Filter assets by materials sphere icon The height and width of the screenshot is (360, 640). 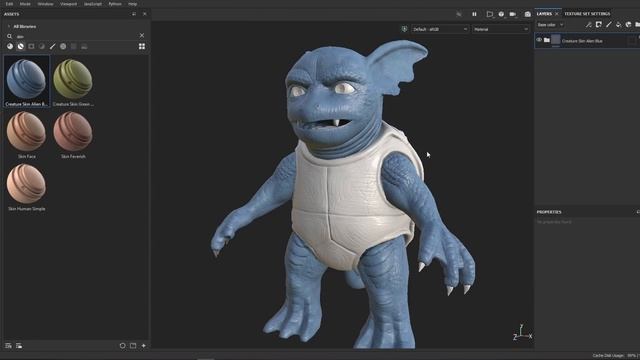pos(10,47)
